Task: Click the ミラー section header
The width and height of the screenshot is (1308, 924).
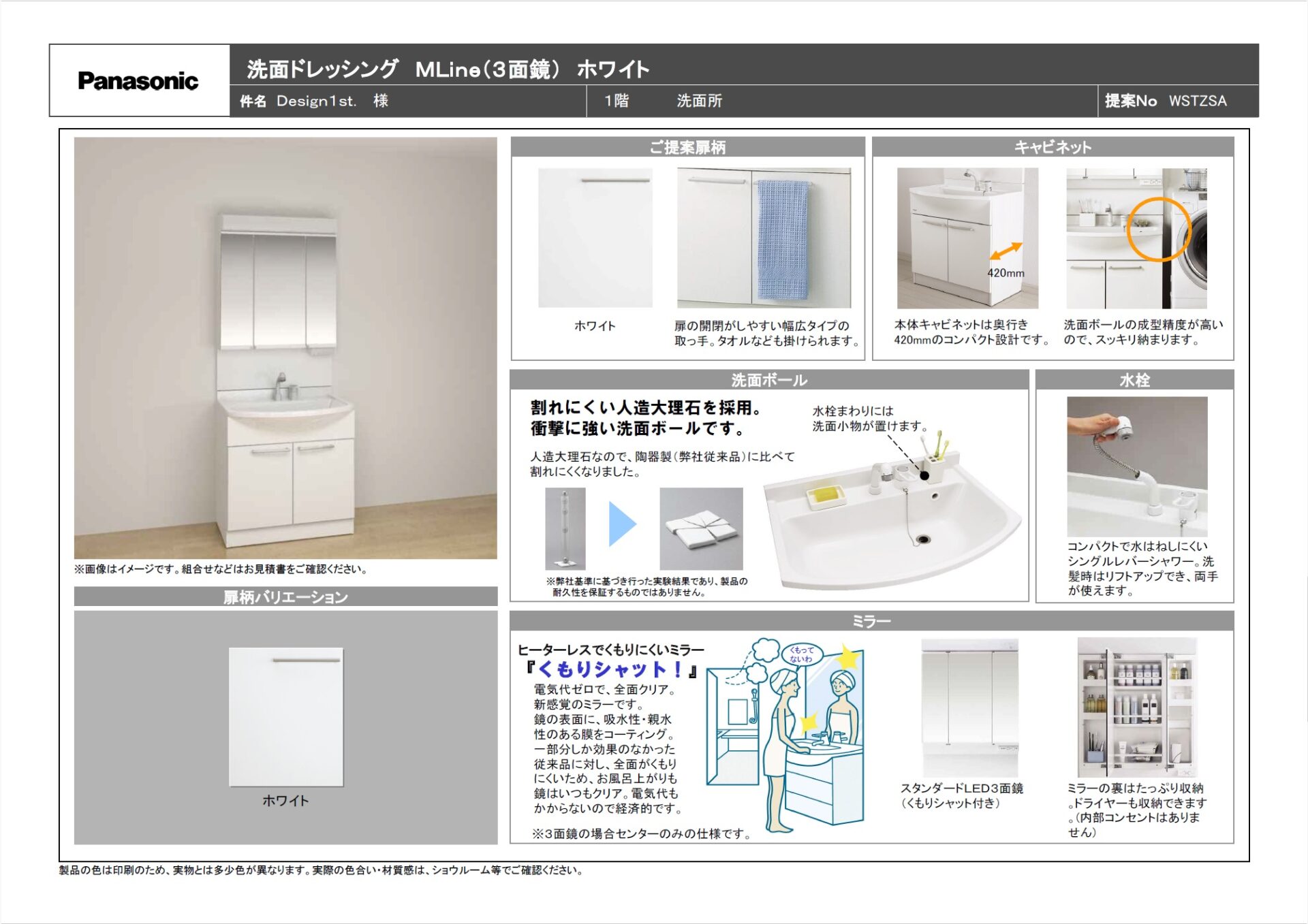Action: coord(872,621)
